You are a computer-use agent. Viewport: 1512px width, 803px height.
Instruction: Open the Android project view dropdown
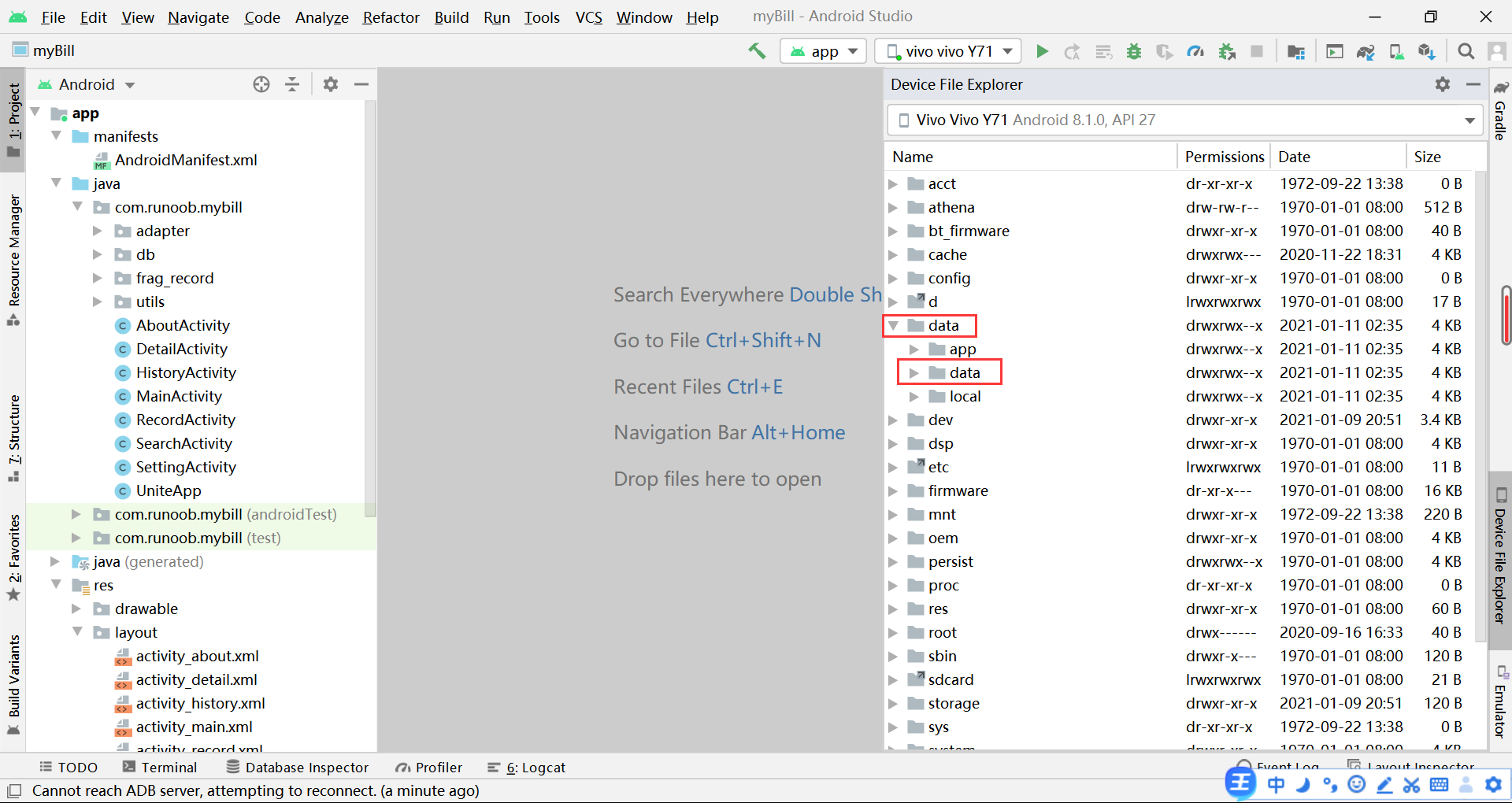pos(87,84)
